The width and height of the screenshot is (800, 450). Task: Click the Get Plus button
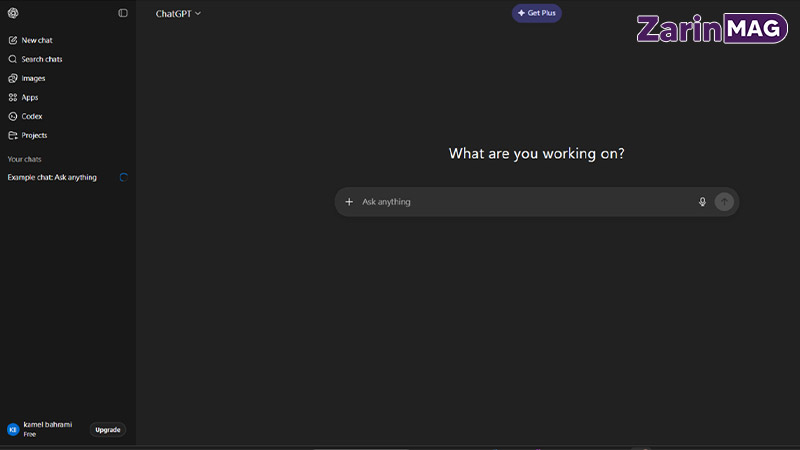click(x=537, y=13)
